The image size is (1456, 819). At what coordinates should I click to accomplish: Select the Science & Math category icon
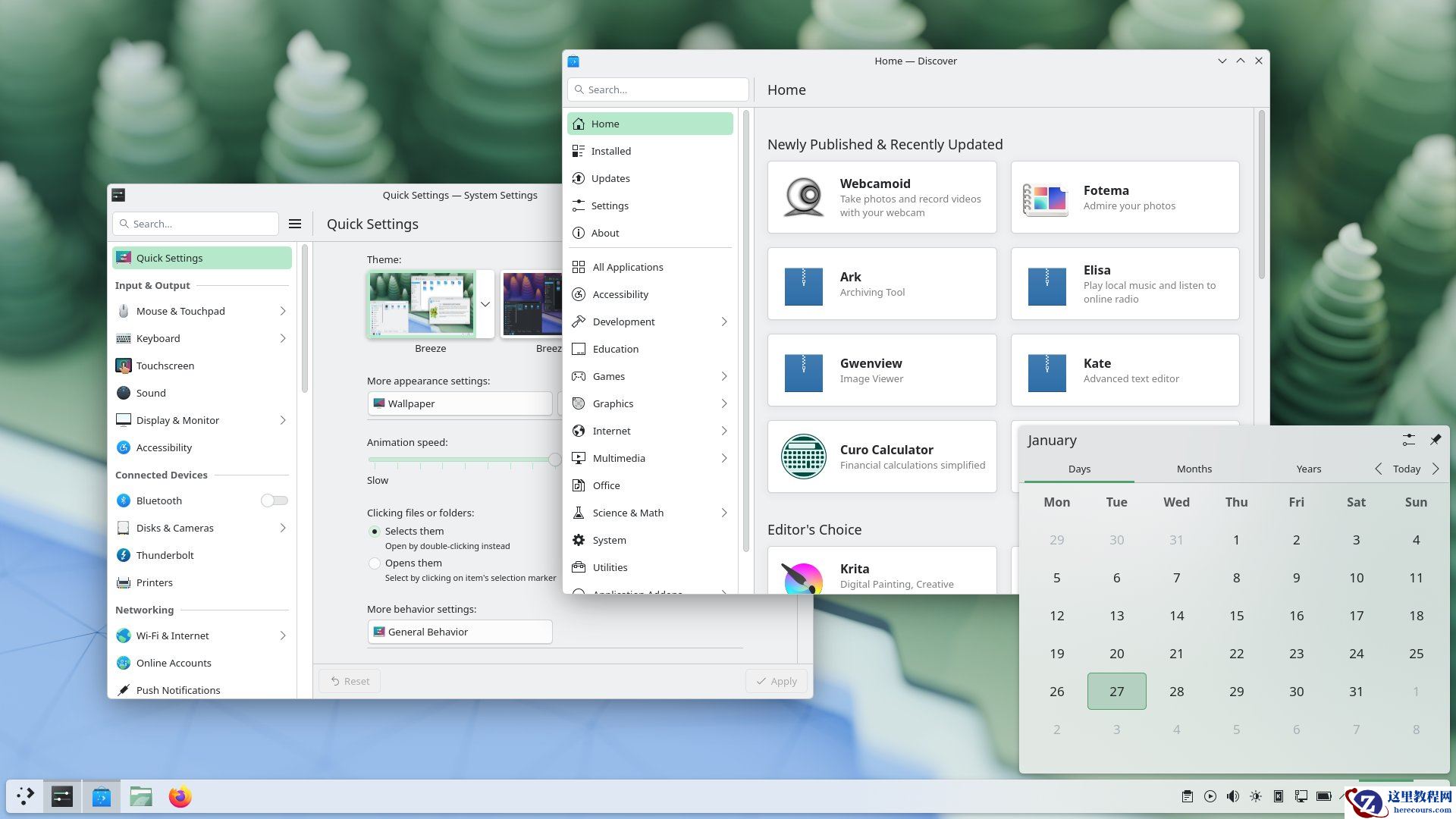tap(578, 513)
